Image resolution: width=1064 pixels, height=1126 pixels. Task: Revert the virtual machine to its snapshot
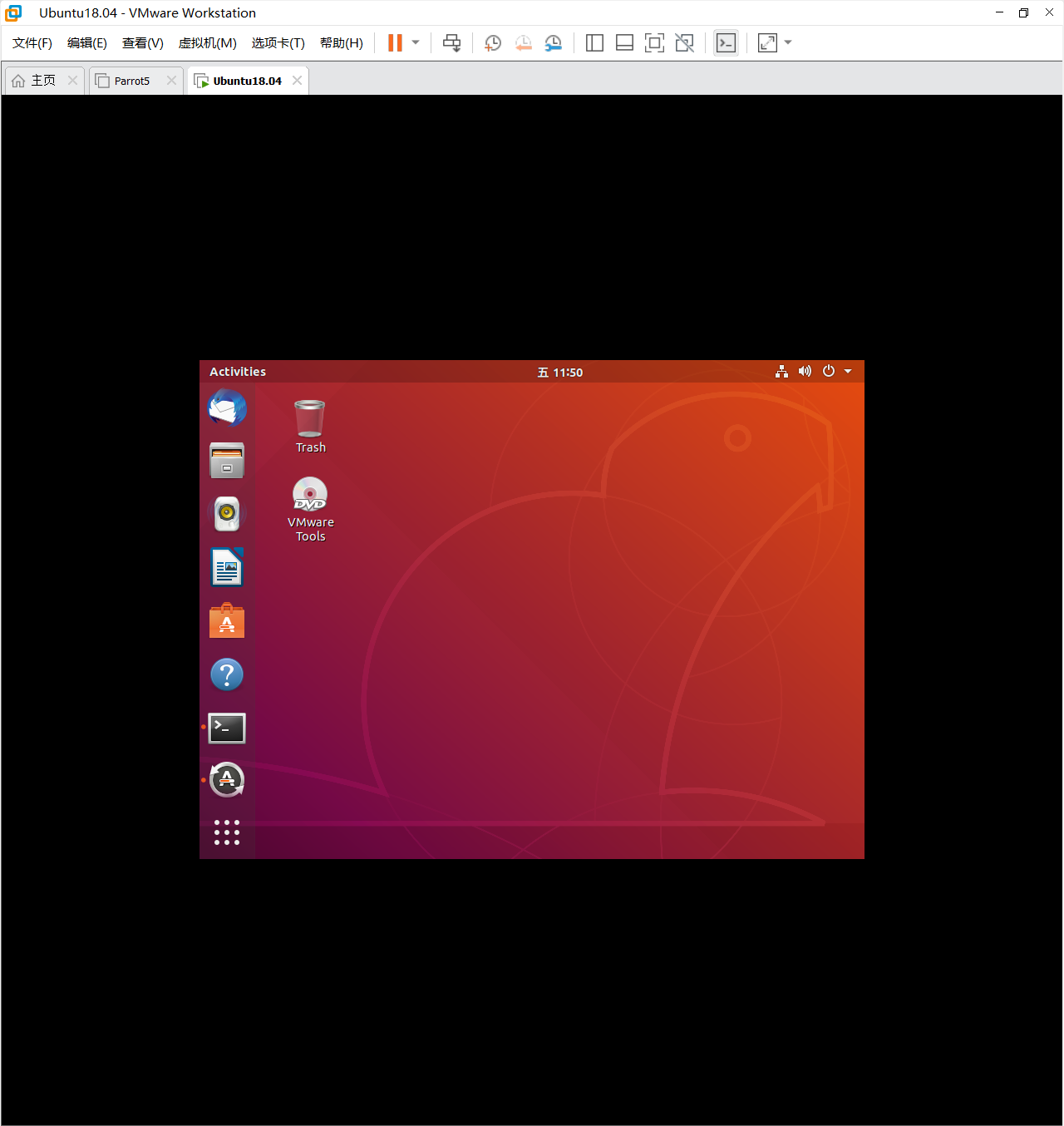point(523,43)
